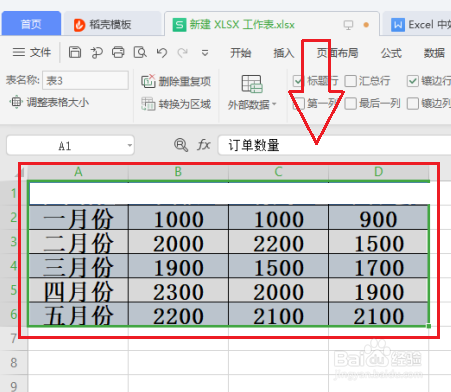Click the 表名称 input field containing 表3
Viewport: 451px width, 392px height.
[x=85, y=80]
